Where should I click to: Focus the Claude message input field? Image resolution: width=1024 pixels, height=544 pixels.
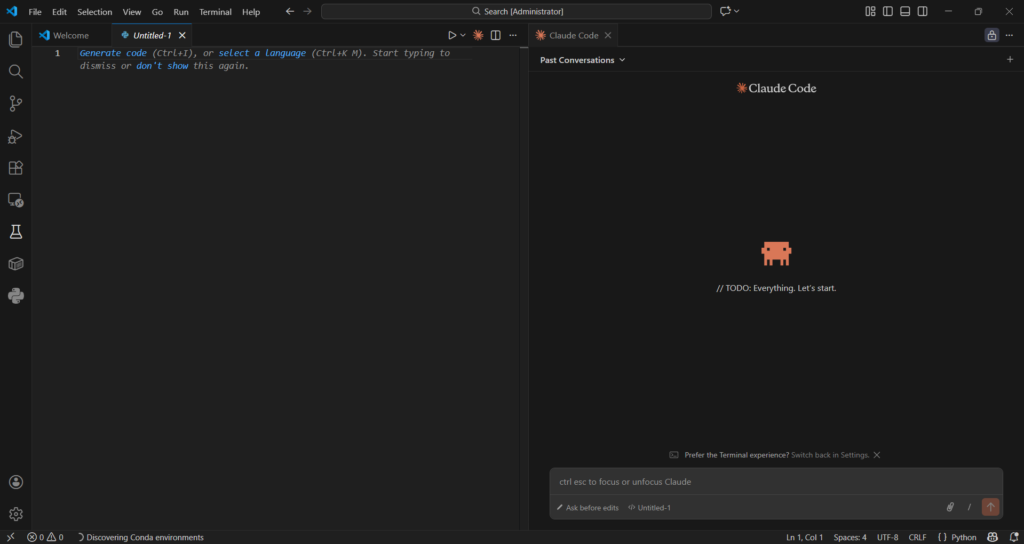click(776, 482)
